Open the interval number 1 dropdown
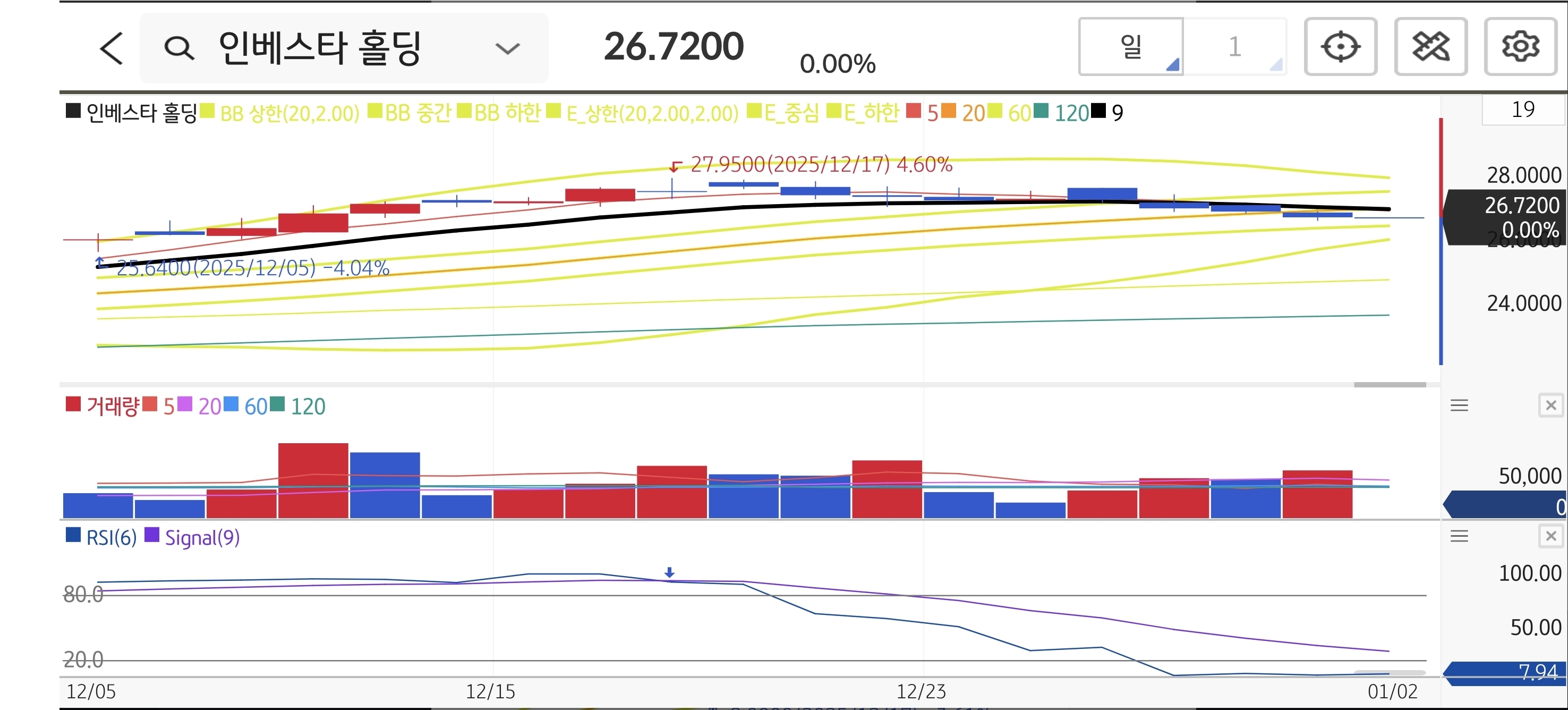Viewport: 1568px width, 710px height. [x=1234, y=47]
